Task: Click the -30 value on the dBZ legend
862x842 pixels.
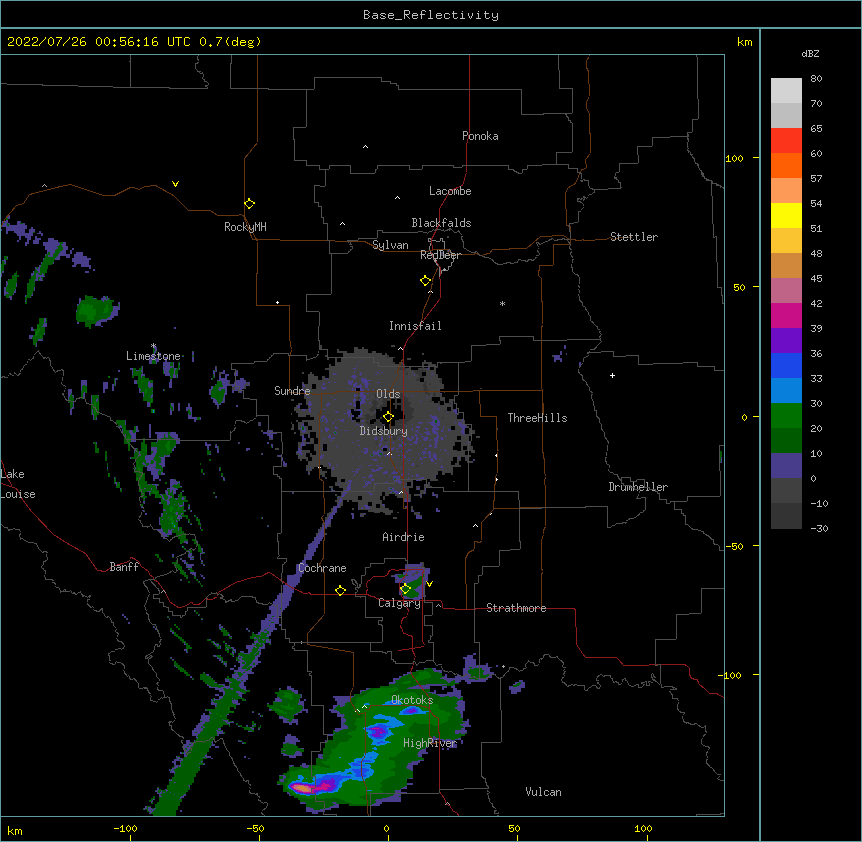Action: tap(819, 528)
